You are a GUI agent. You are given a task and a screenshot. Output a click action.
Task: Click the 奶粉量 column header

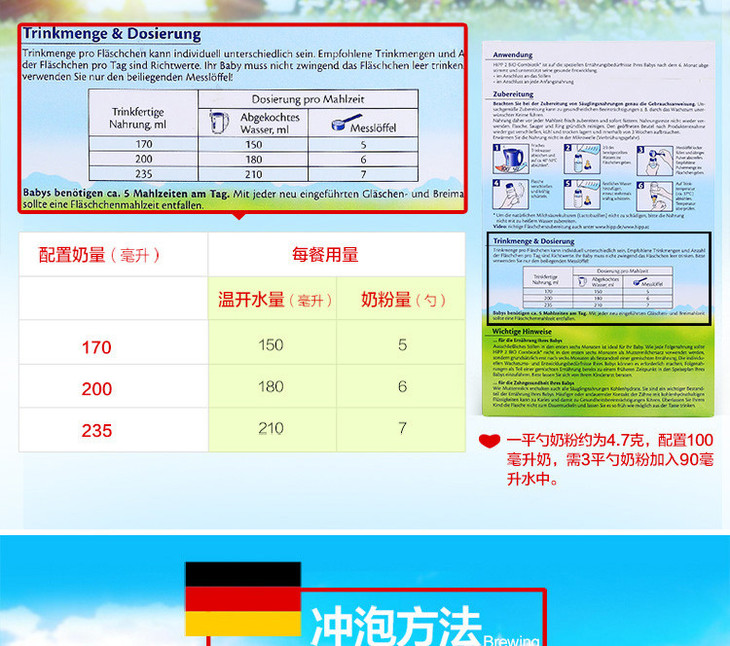pos(403,300)
